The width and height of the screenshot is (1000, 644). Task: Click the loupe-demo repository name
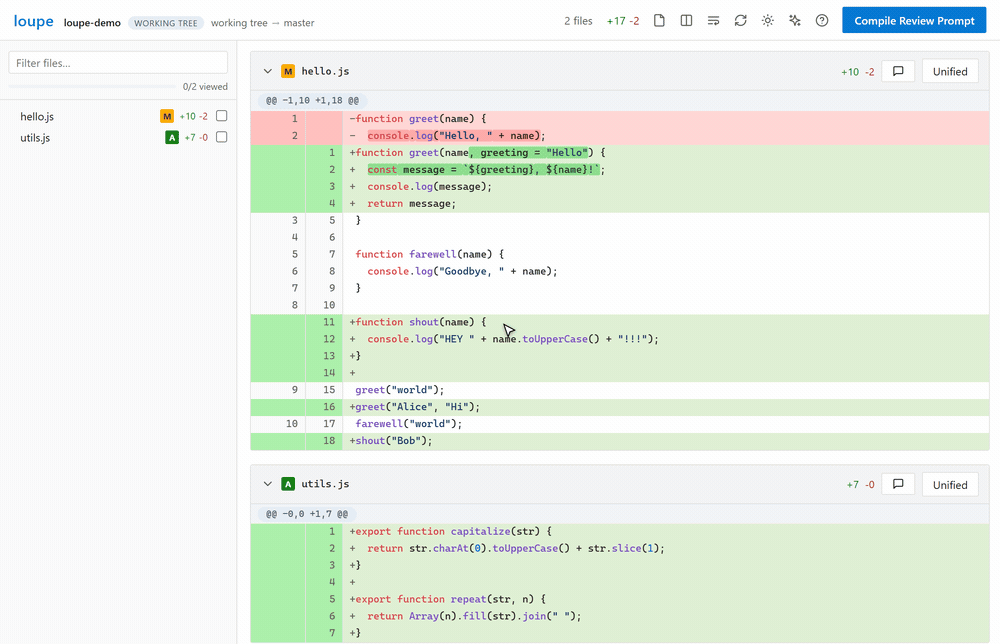pos(92,23)
